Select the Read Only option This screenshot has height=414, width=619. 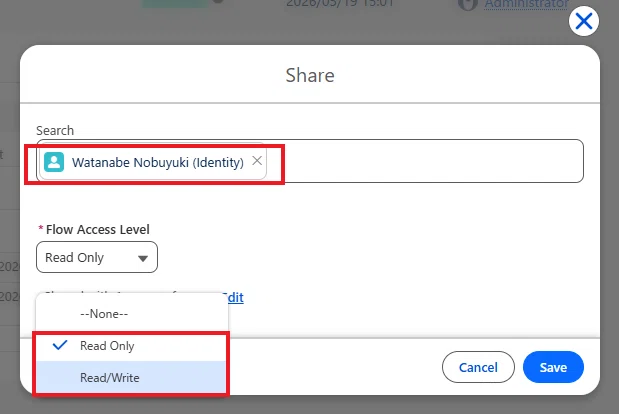click(132, 346)
